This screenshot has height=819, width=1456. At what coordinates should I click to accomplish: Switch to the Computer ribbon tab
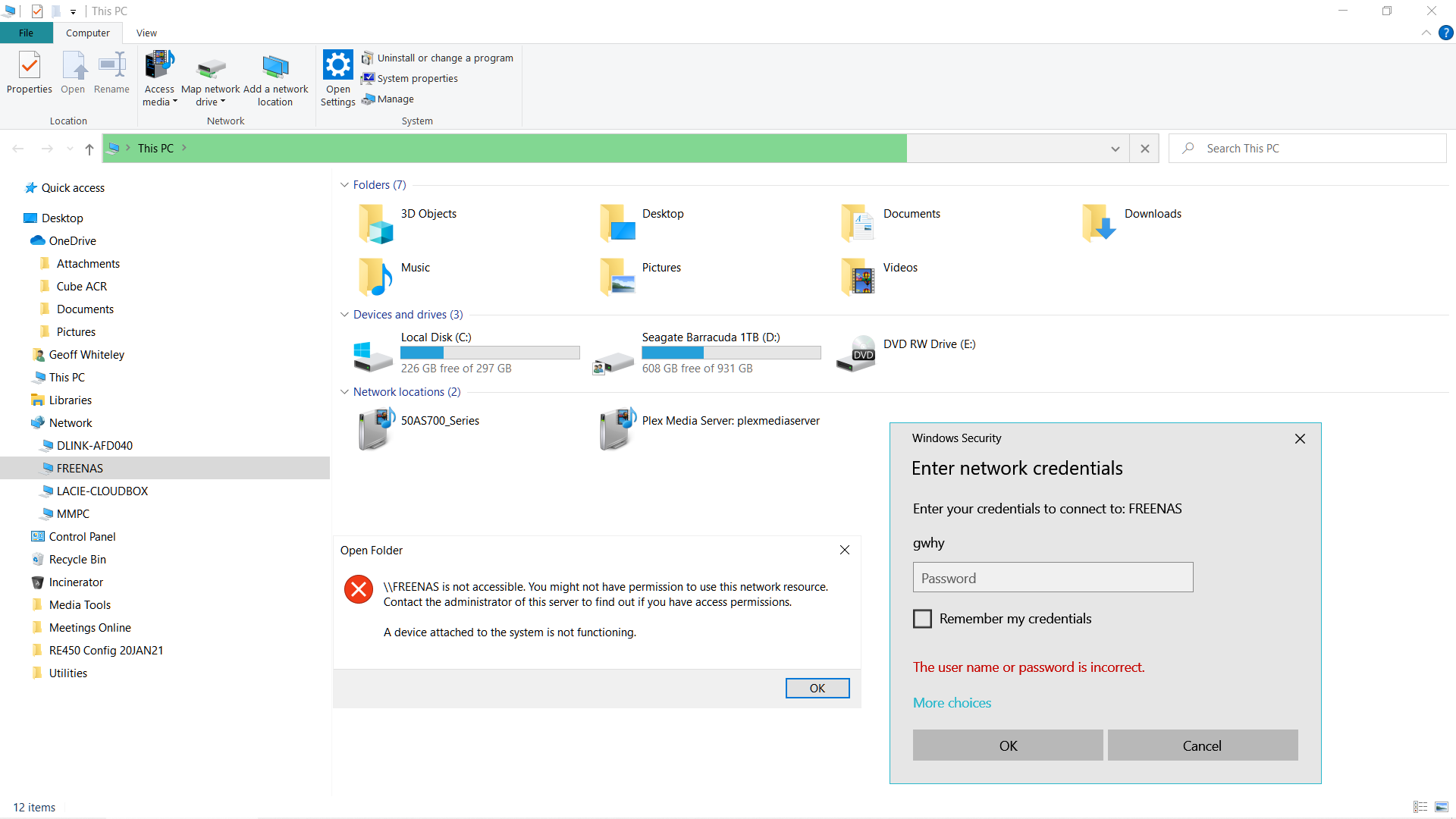click(87, 33)
